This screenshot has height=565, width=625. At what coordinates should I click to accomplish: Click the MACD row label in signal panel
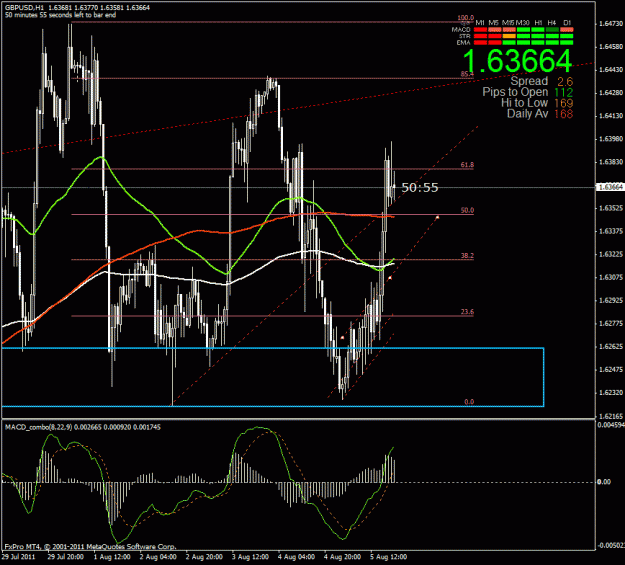(461, 30)
